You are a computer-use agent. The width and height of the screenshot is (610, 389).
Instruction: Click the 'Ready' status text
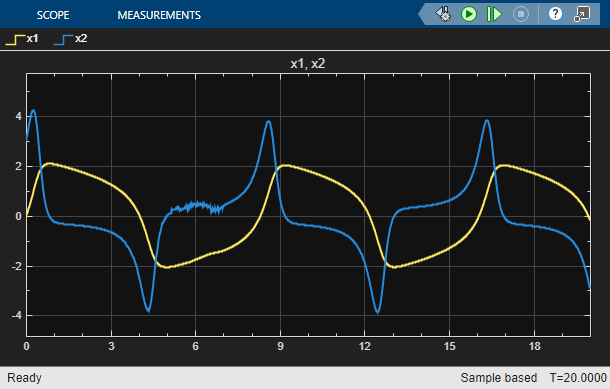(x=24, y=378)
